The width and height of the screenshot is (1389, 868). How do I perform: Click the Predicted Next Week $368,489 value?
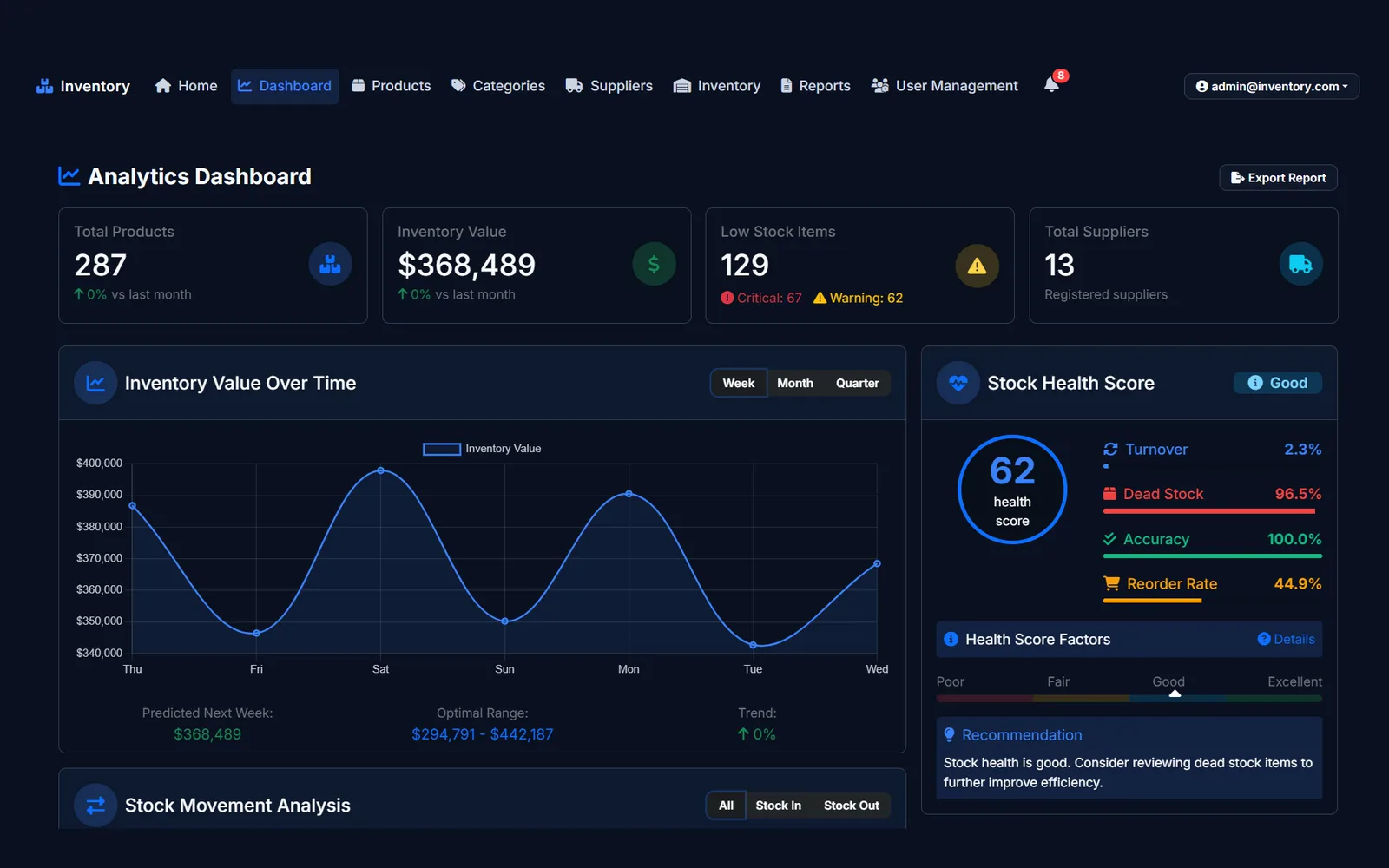point(207,734)
